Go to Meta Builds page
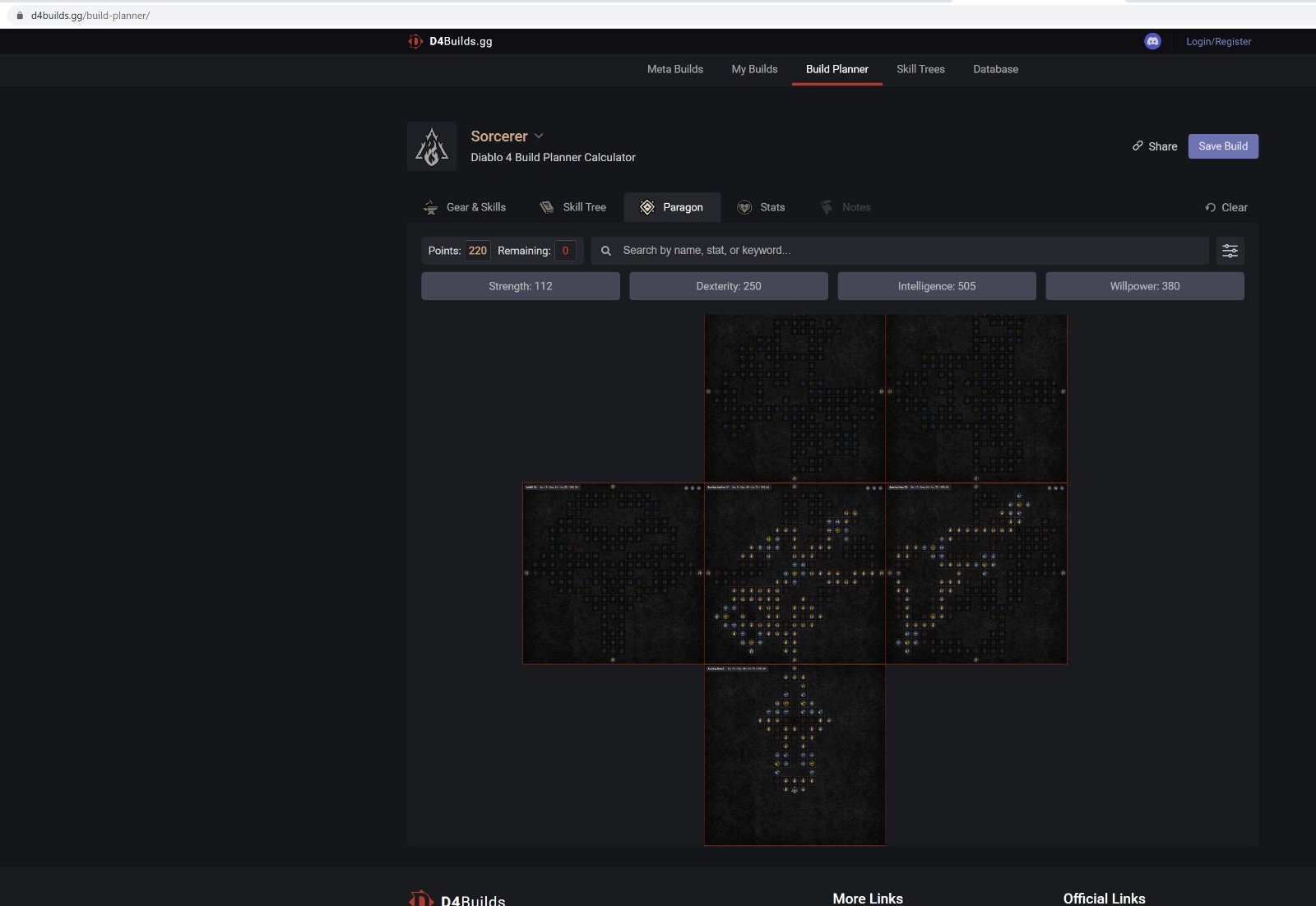 [675, 69]
